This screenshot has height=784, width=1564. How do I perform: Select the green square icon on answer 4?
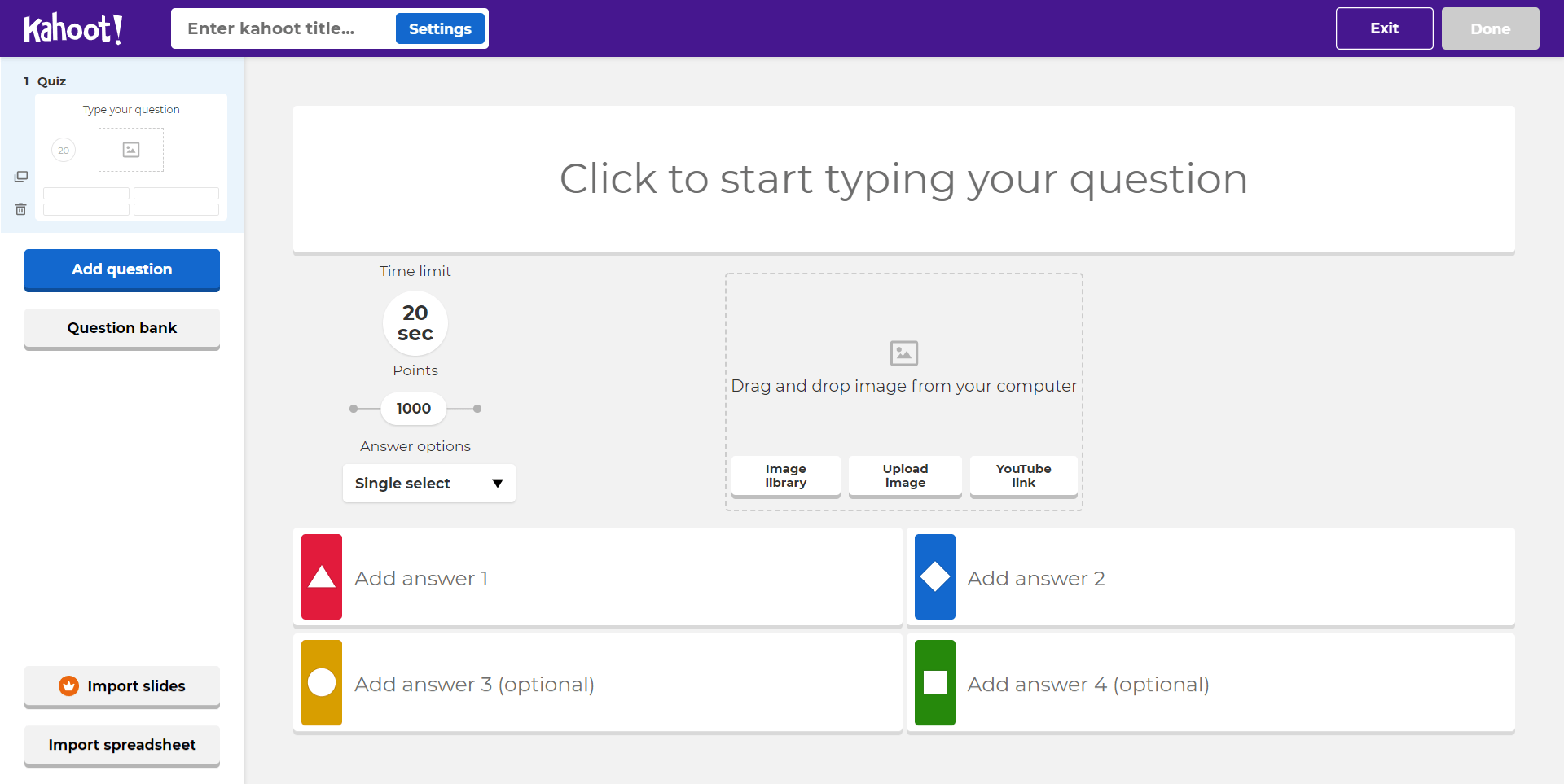point(934,683)
